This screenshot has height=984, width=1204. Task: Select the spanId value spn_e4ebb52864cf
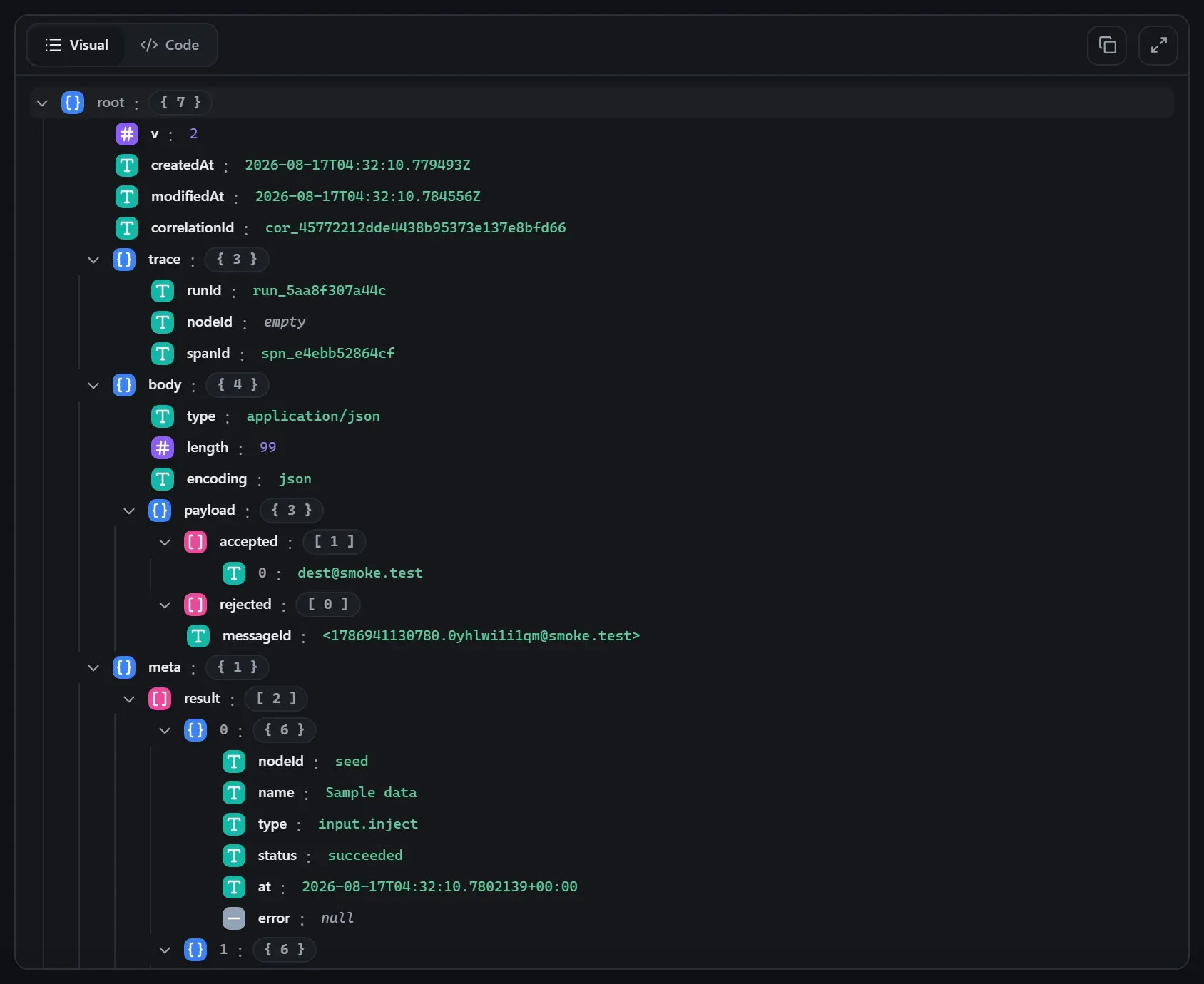(328, 354)
